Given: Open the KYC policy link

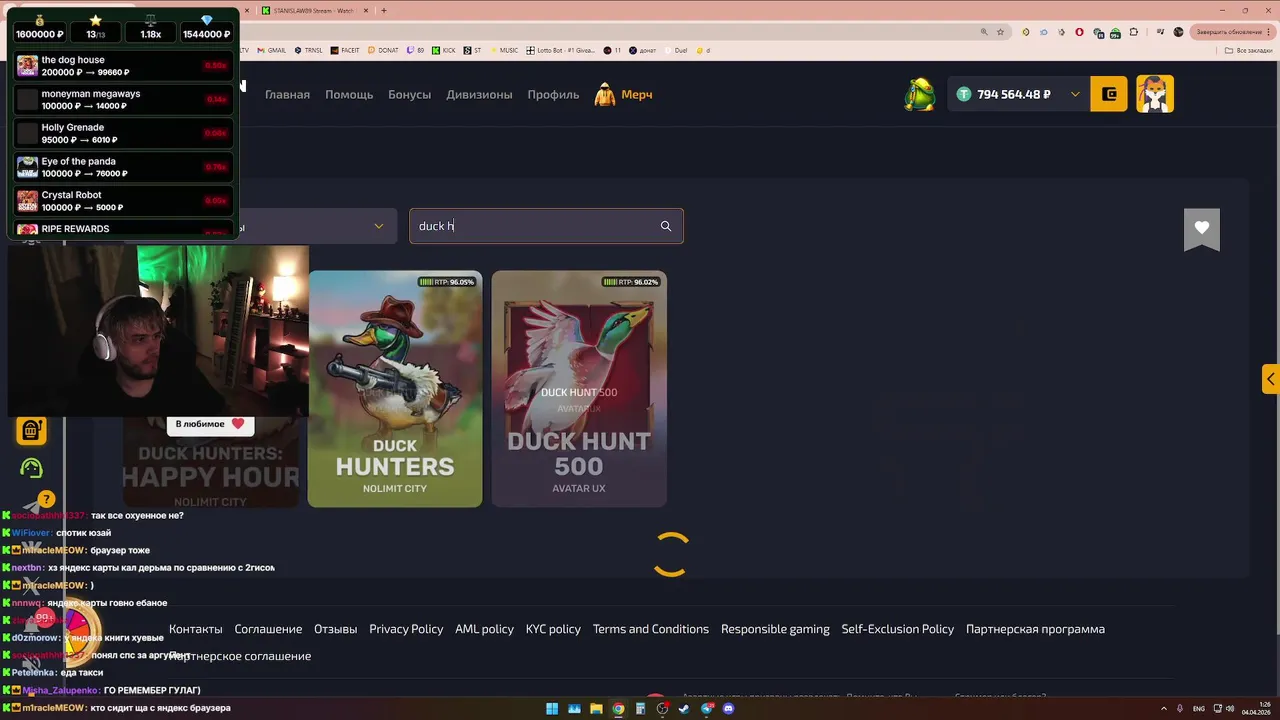Looking at the screenshot, I should pyautogui.click(x=553, y=629).
